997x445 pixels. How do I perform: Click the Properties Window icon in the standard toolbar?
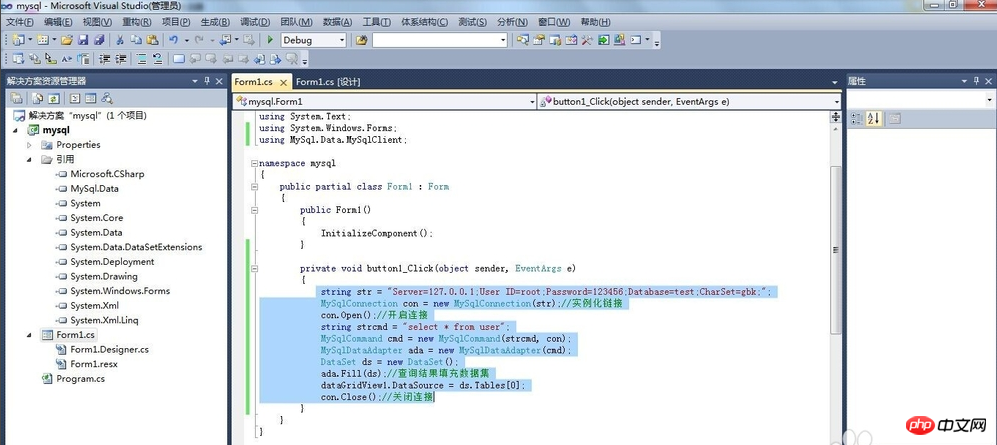(x=539, y=40)
